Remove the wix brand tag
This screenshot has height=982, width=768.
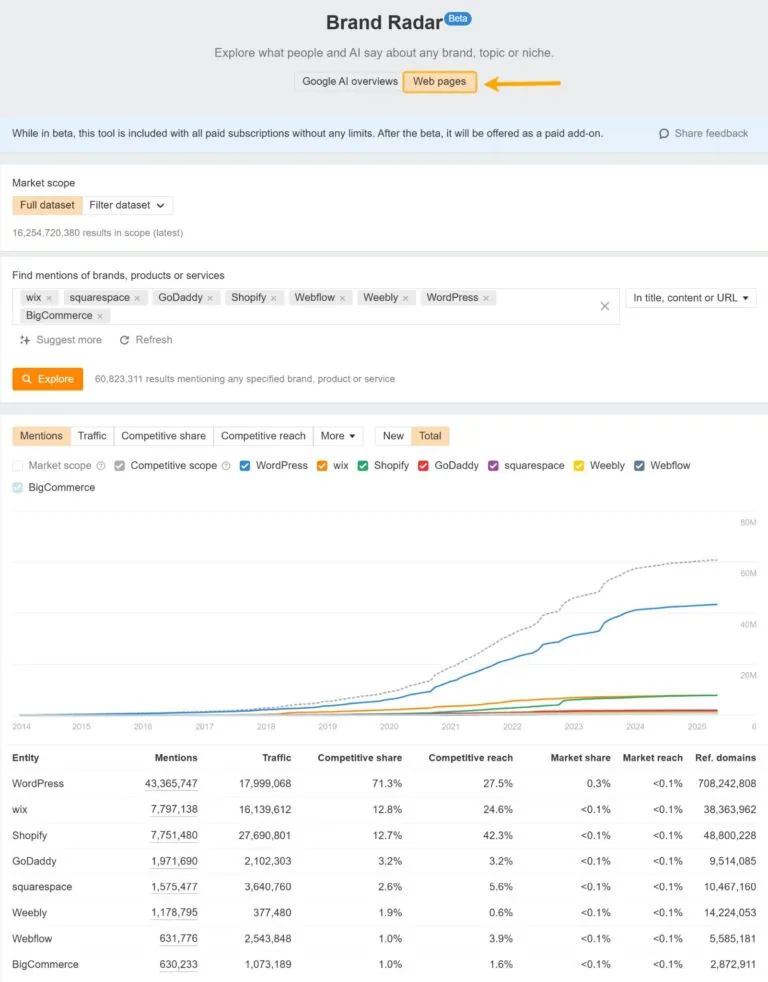(49, 298)
